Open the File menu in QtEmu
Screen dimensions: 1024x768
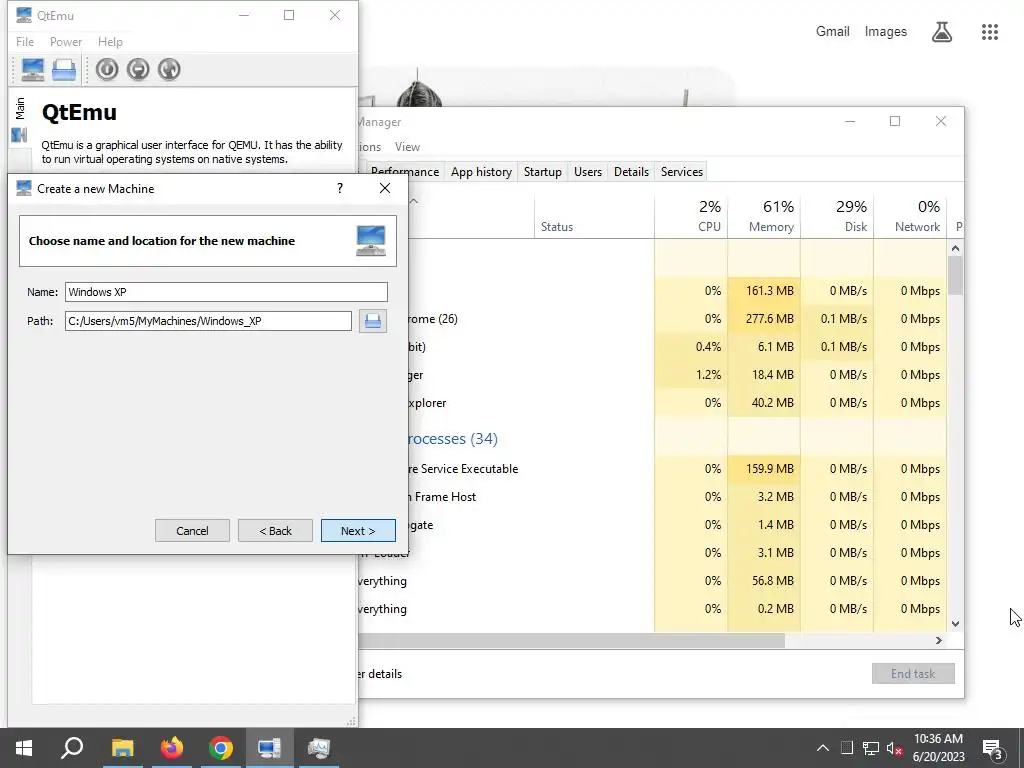pyautogui.click(x=25, y=42)
